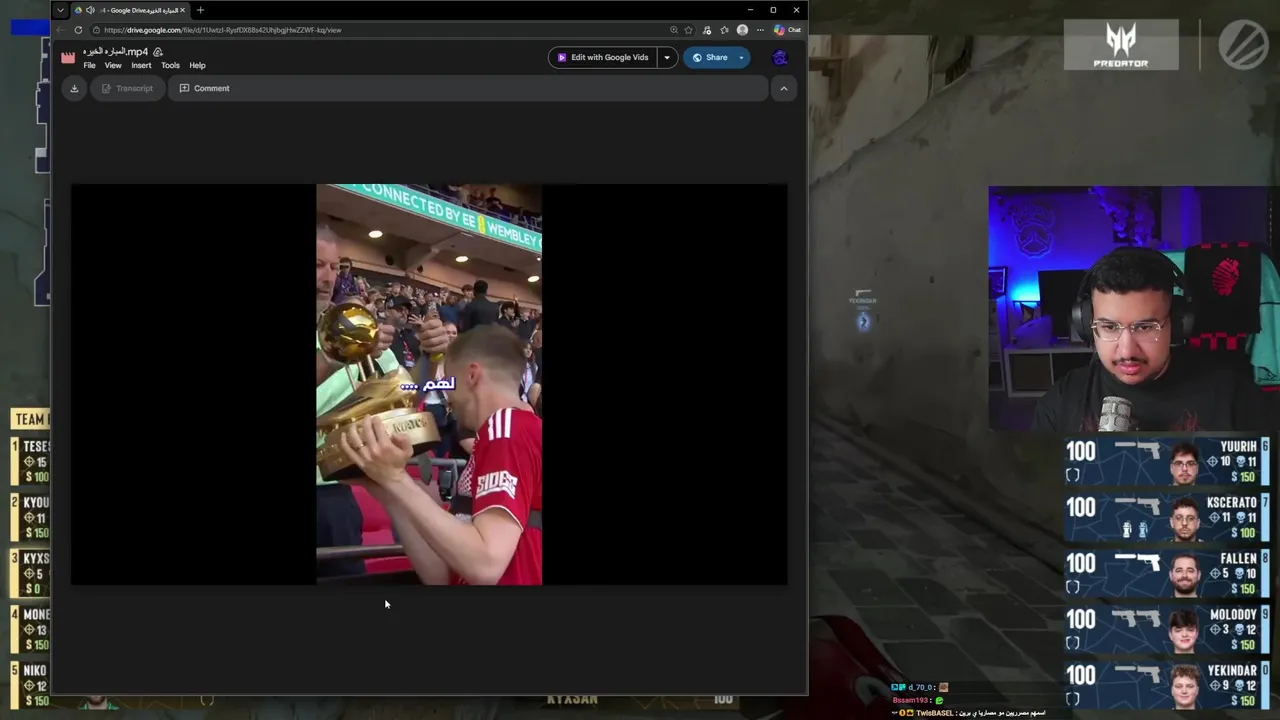This screenshot has height=720, width=1280.
Task: Click the ESL logo on stream overlay
Action: (1243, 45)
